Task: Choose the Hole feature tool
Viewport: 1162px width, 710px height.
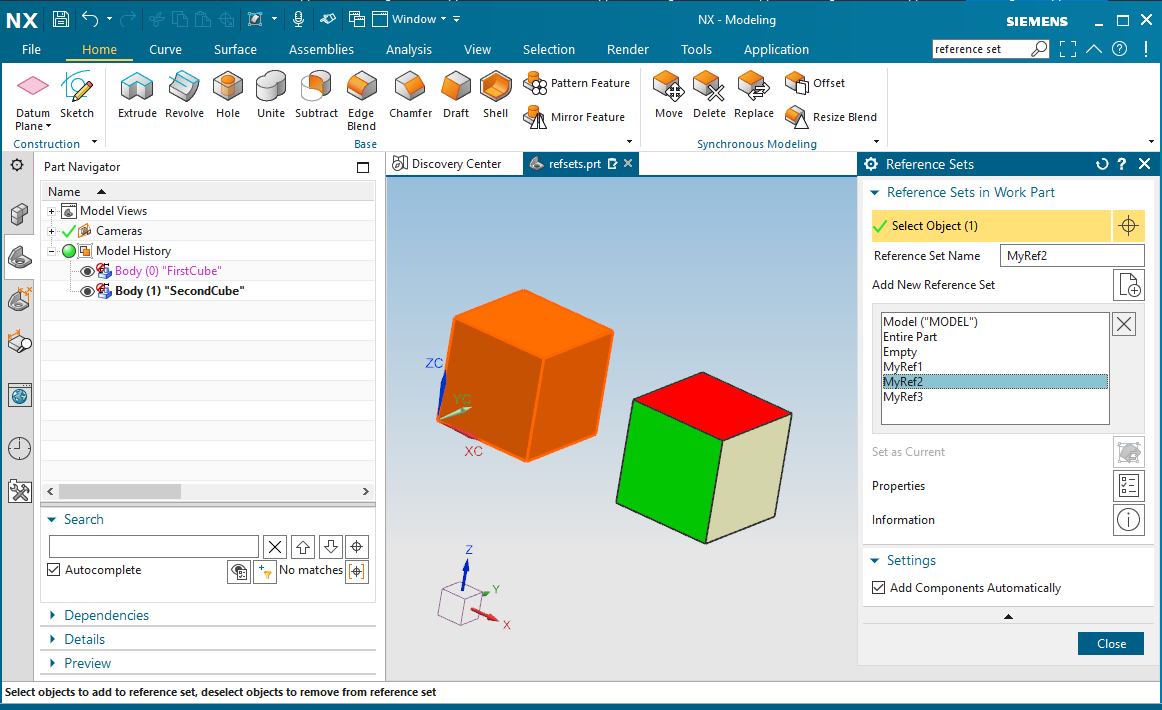Action: point(228,95)
